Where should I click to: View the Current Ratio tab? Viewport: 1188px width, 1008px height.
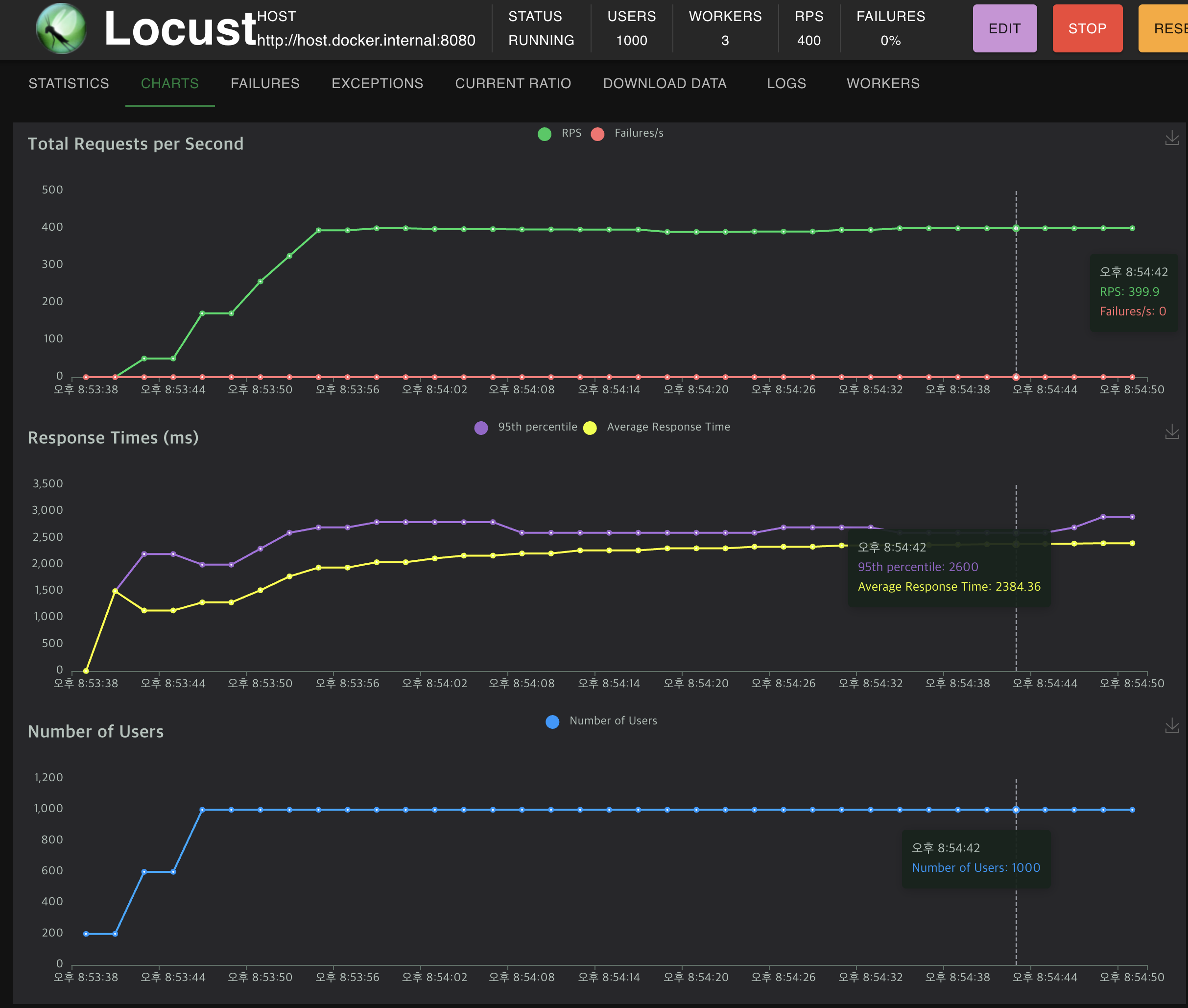(x=513, y=83)
